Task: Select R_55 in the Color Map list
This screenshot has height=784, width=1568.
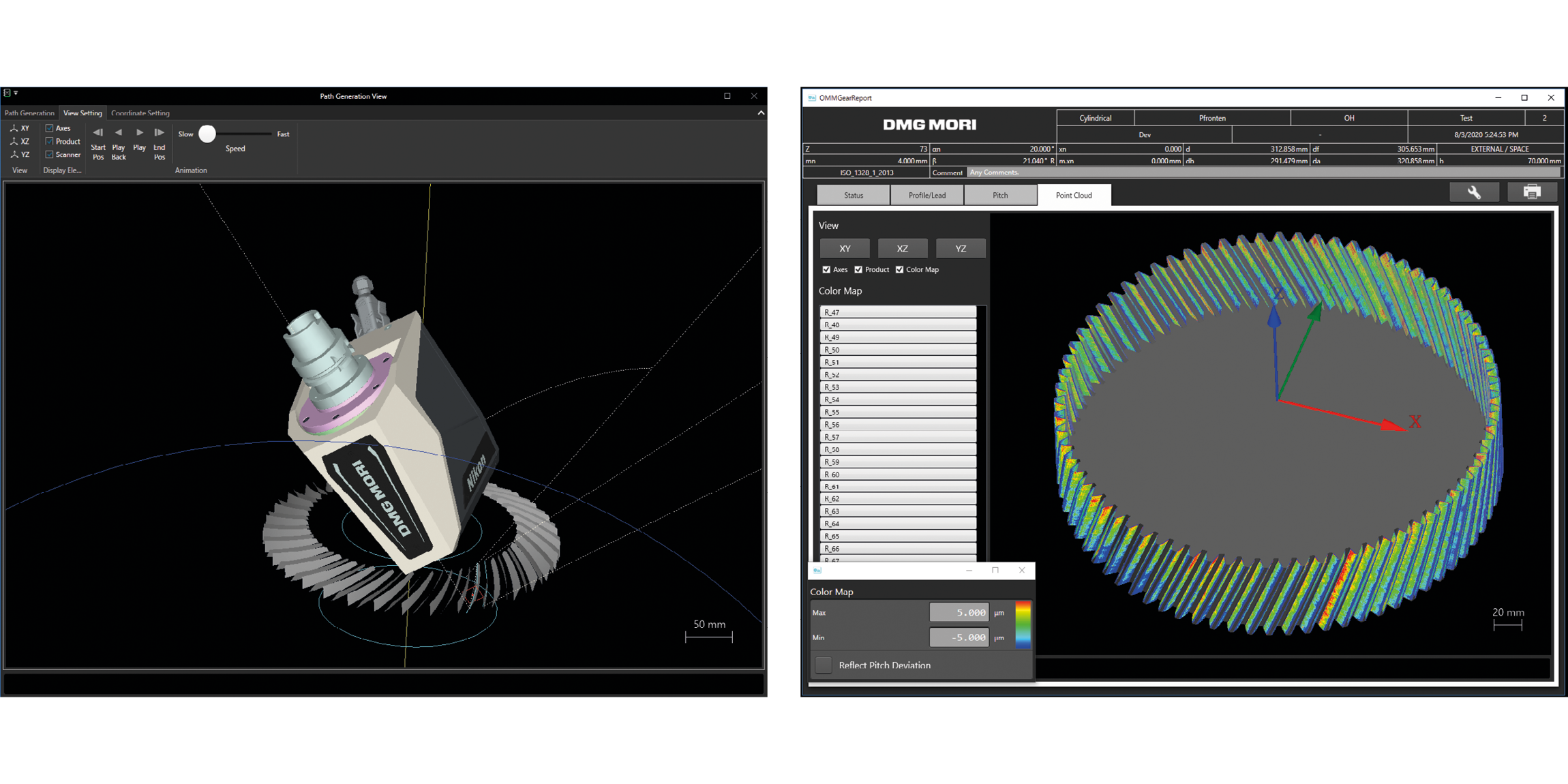Action: pyautogui.click(x=898, y=412)
